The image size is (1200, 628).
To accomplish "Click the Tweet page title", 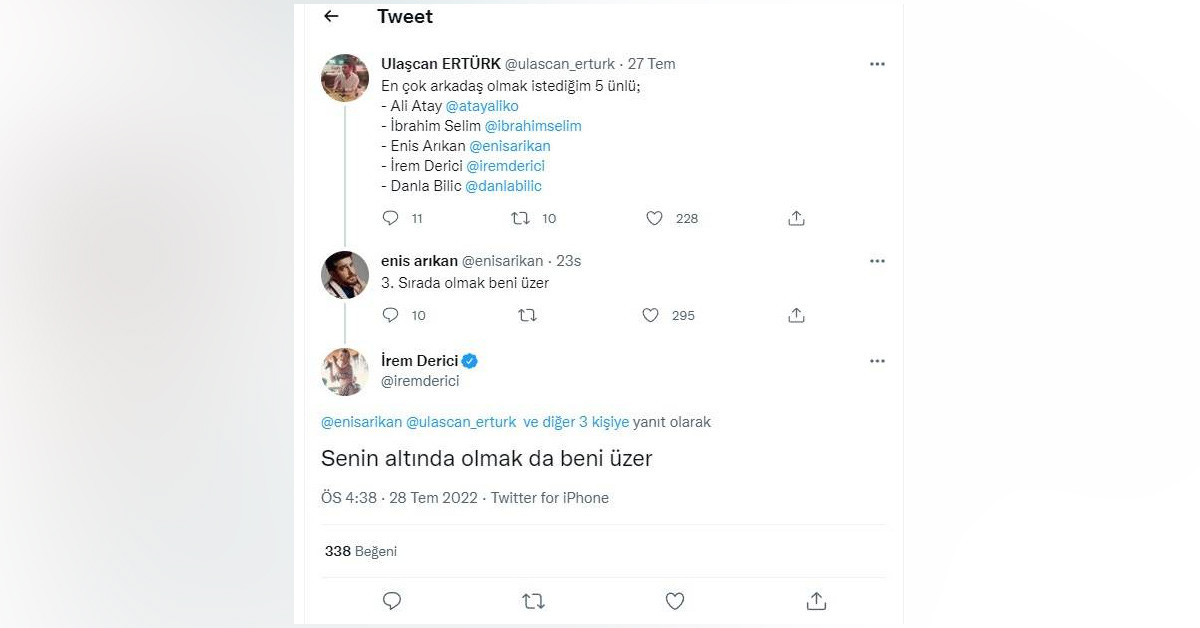I will [404, 16].
